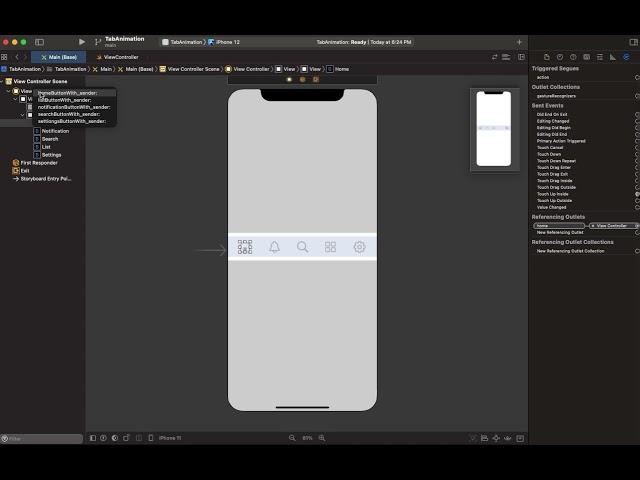Select Search button in the outline
This screenshot has height=480, width=640.
[x=46, y=139]
